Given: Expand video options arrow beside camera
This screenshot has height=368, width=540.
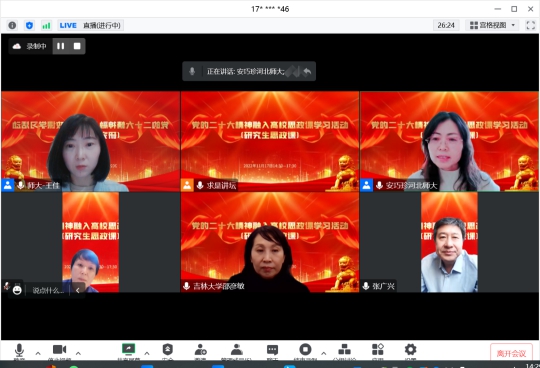Looking at the screenshot, I should click(78, 353).
